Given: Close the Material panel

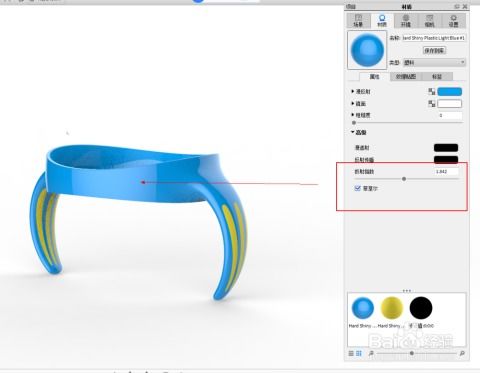Looking at the screenshot, I should (x=465, y=7).
